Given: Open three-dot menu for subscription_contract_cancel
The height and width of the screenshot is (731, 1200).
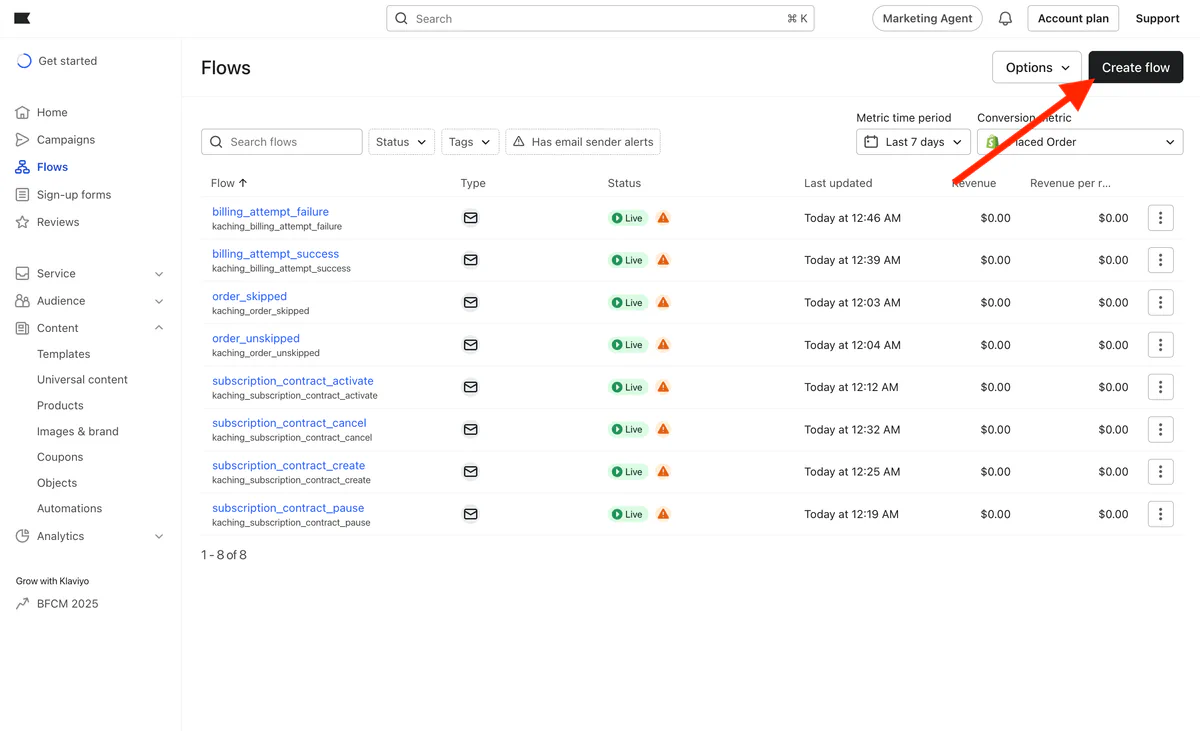Looking at the screenshot, I should tap(1160, 429).
